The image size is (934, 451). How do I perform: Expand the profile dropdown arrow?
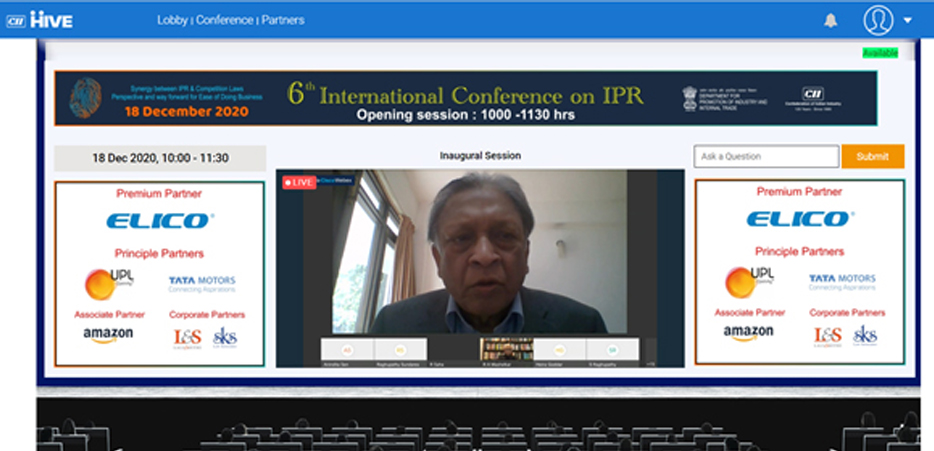(907, 20)
